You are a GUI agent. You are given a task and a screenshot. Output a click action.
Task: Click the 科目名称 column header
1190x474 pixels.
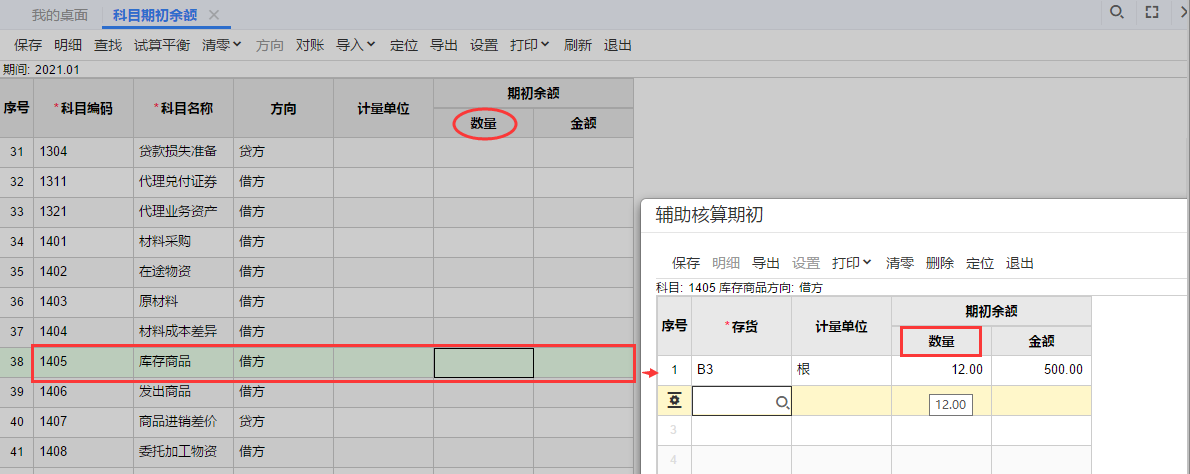pos(184,108)
